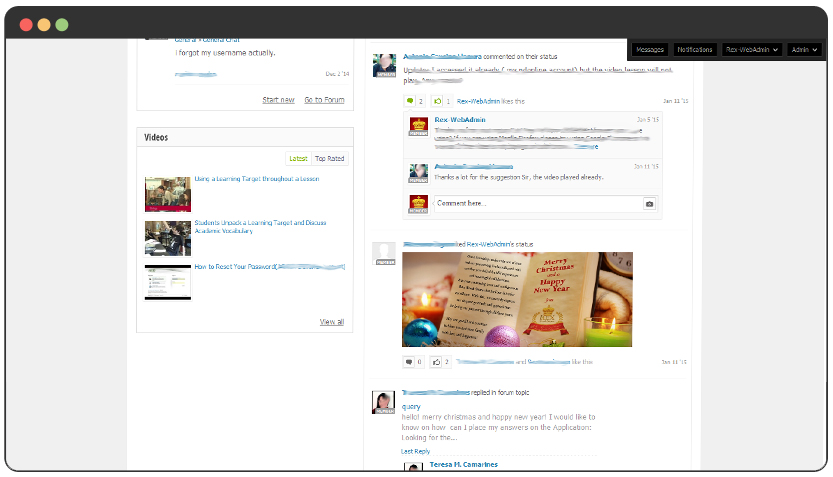The height and width of the screenshot is (477, 833).
Task: Click View all videos link
Action: pos(332,322)
